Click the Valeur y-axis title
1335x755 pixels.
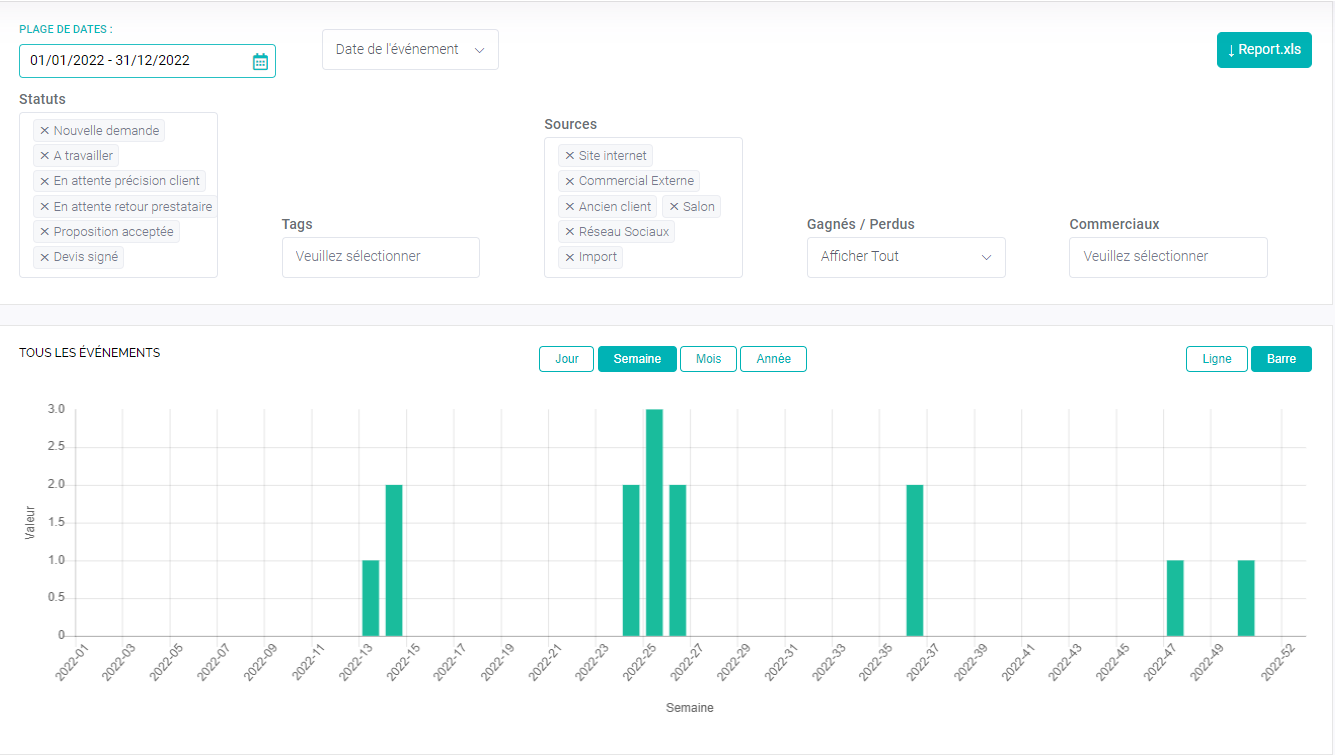coord(30,522)
